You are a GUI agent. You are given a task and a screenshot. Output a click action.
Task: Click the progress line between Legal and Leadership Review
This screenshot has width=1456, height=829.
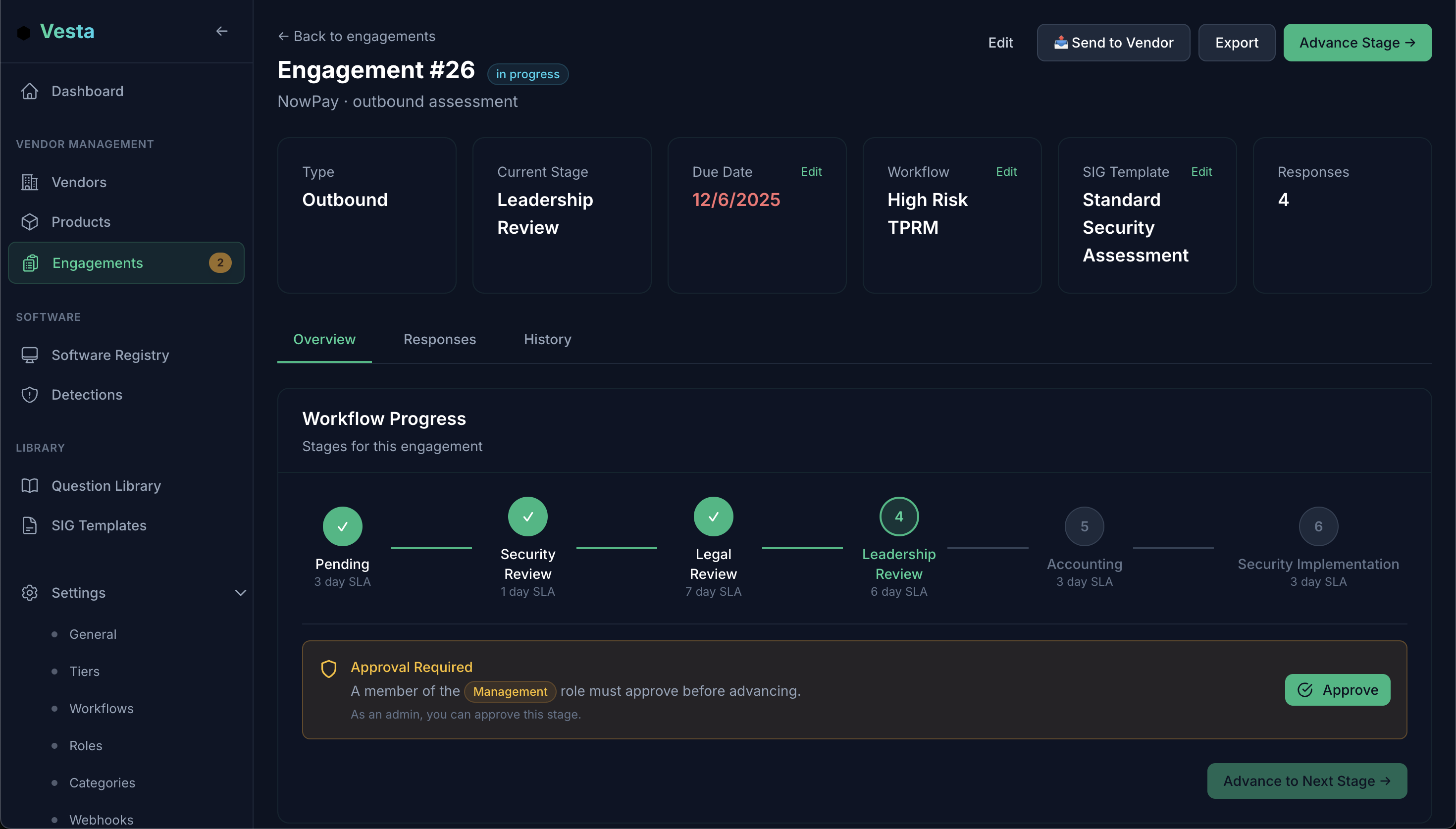(803, 549)
